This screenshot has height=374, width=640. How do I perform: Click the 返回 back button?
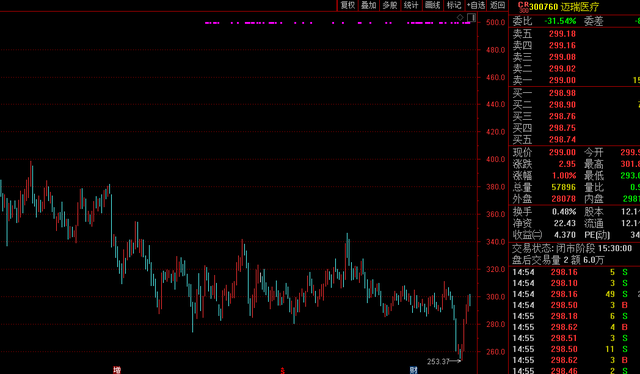[x=498, y=5]
